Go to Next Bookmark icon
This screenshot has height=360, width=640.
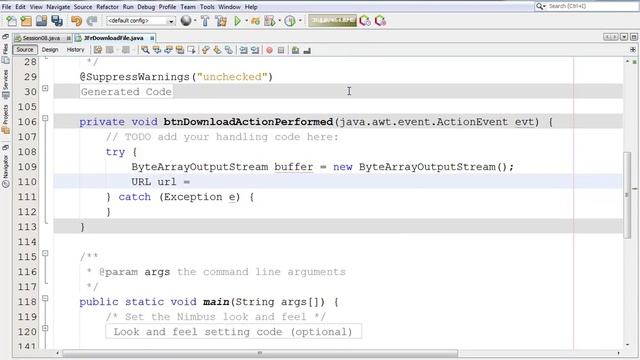217,50
